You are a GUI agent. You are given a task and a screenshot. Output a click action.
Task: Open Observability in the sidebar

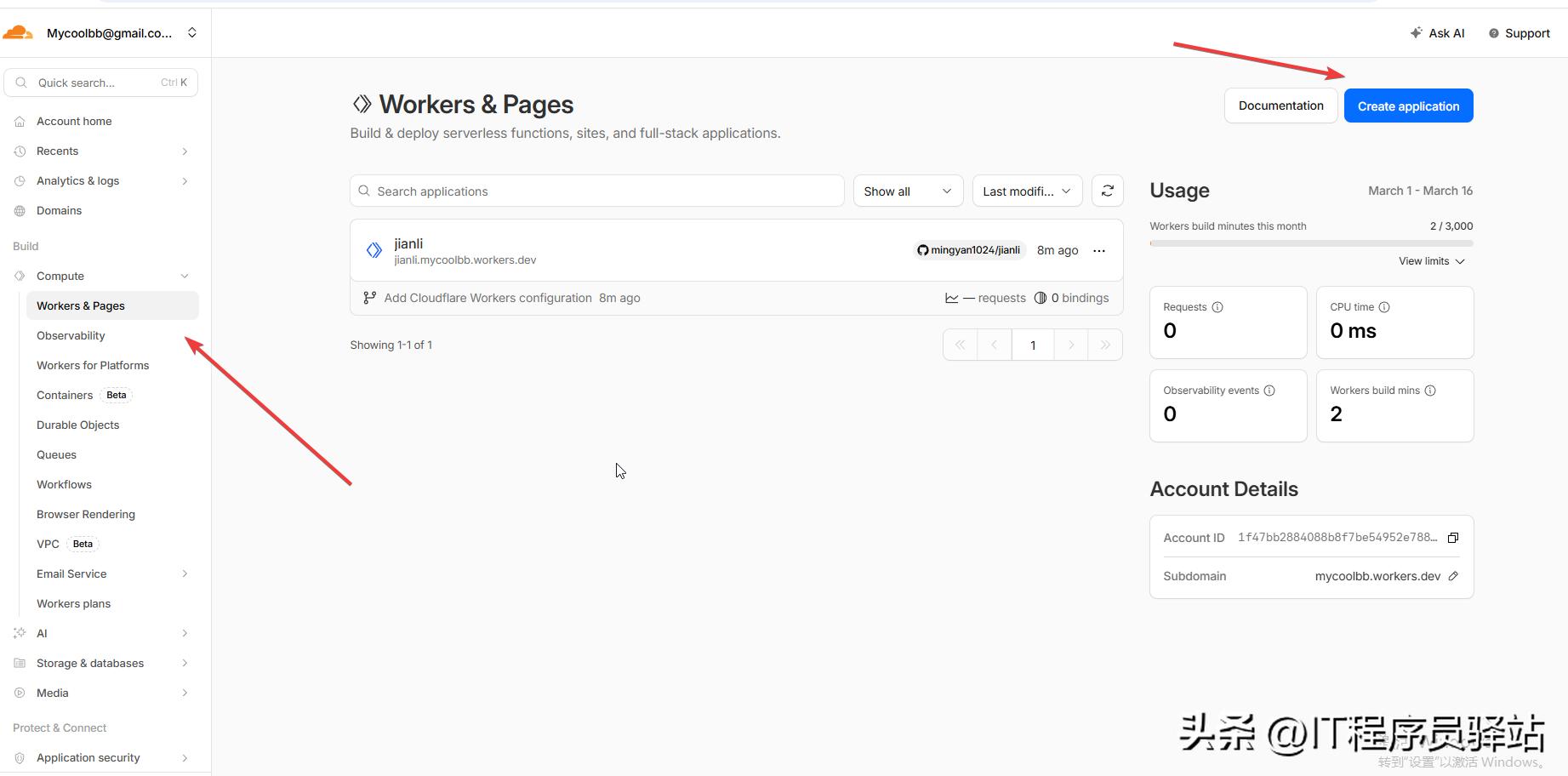point(71,336)
